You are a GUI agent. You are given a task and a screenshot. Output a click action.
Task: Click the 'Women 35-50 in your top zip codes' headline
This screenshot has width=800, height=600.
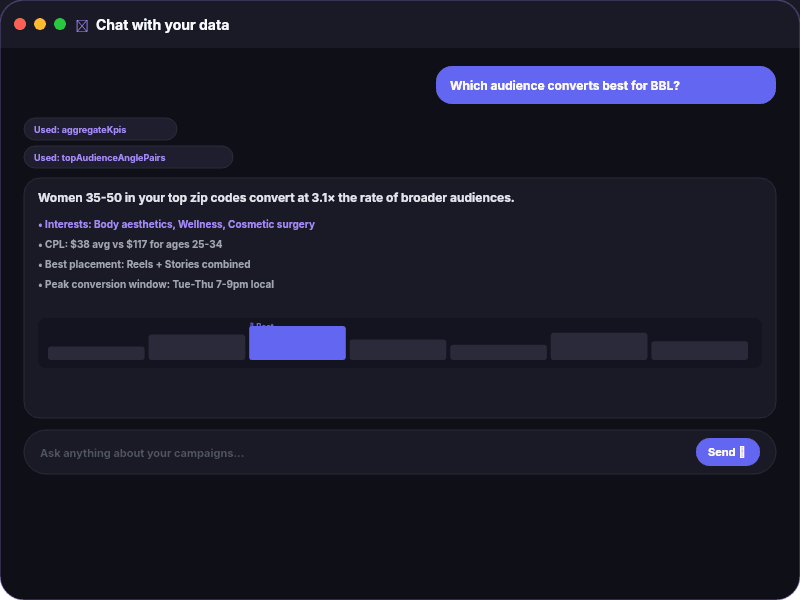pos(276,197)
